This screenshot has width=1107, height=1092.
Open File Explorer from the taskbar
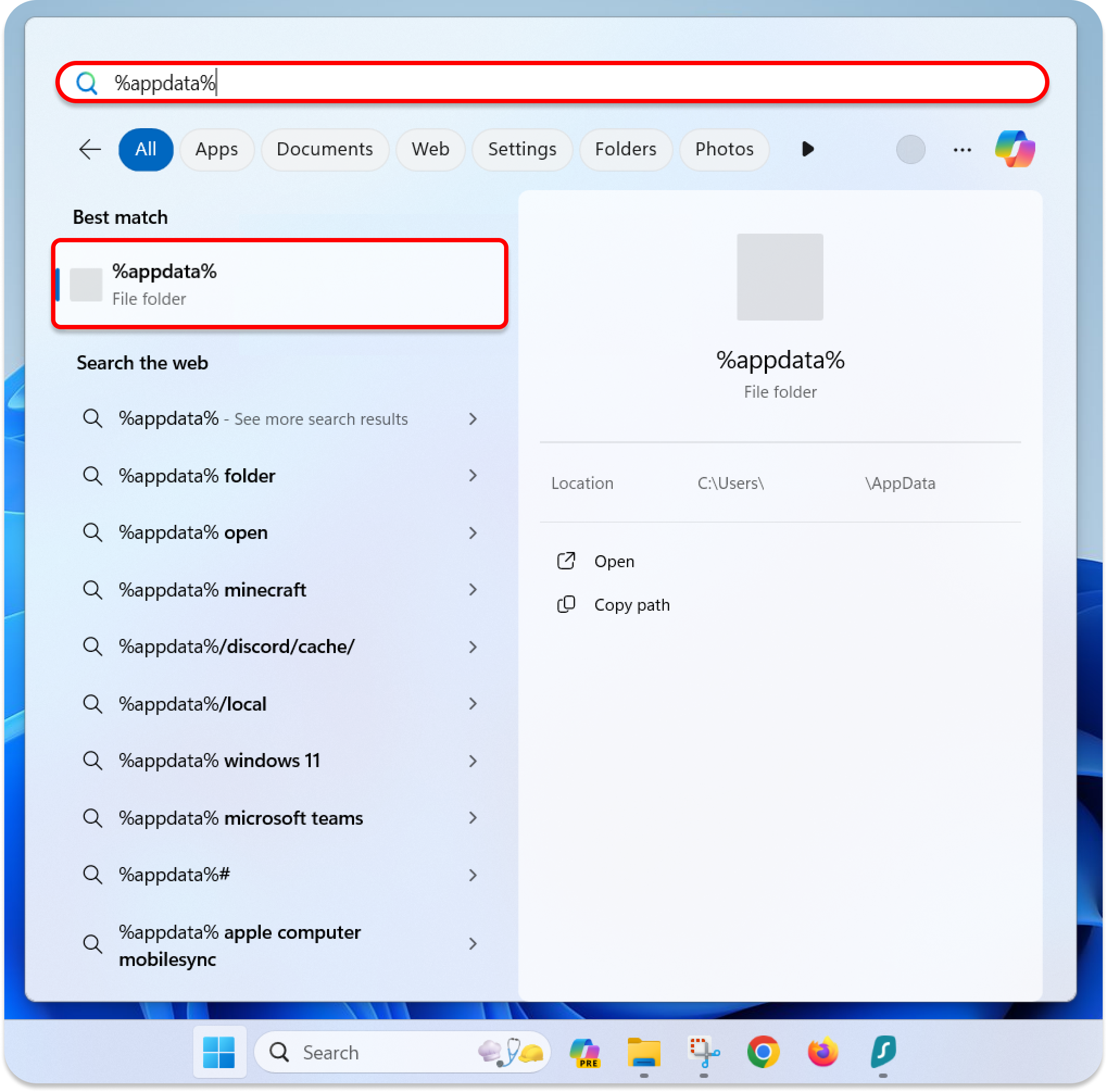tap(644, 1052)
